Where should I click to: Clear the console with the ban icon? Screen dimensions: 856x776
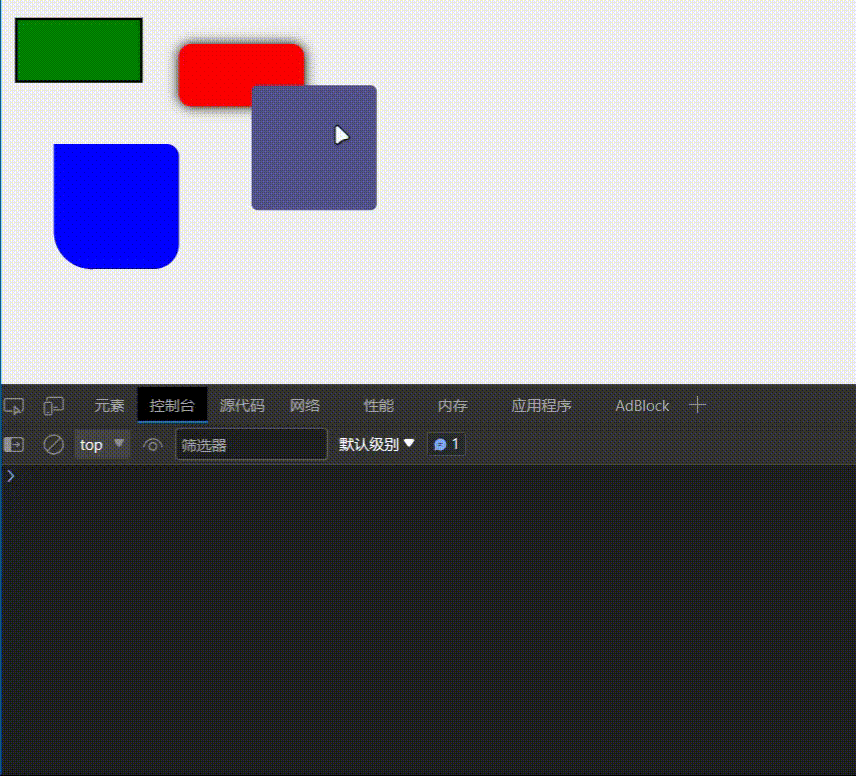[53, 445]
